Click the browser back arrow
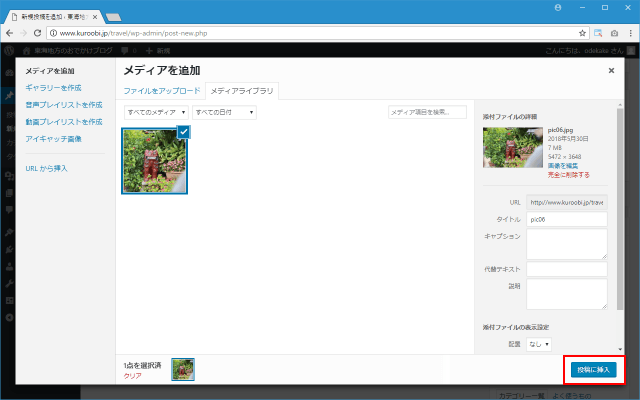The height and width of the screenshot is (400, 640). (x=10, y=32)
